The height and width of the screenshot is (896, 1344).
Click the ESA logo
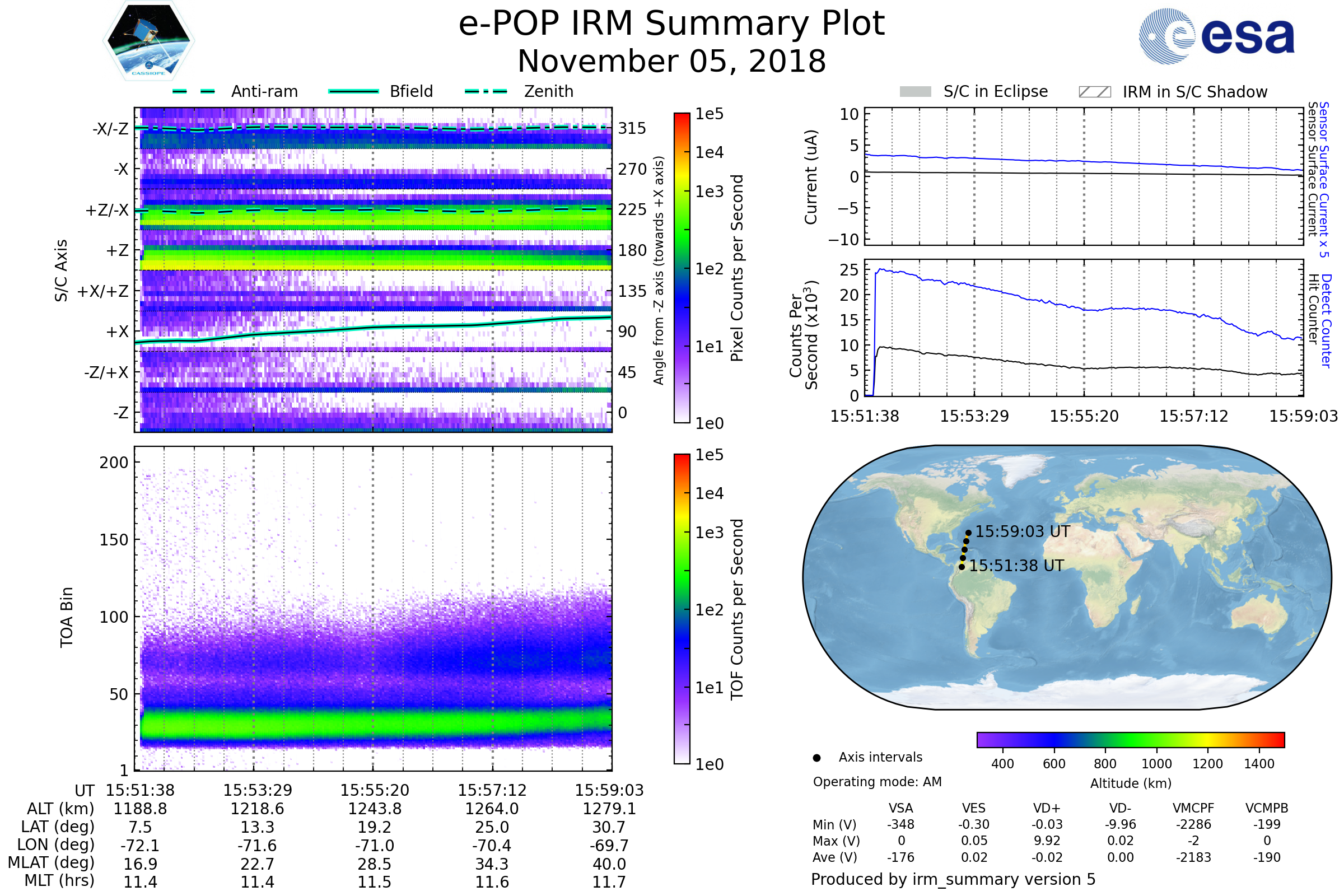click(x=1216, y=35)
